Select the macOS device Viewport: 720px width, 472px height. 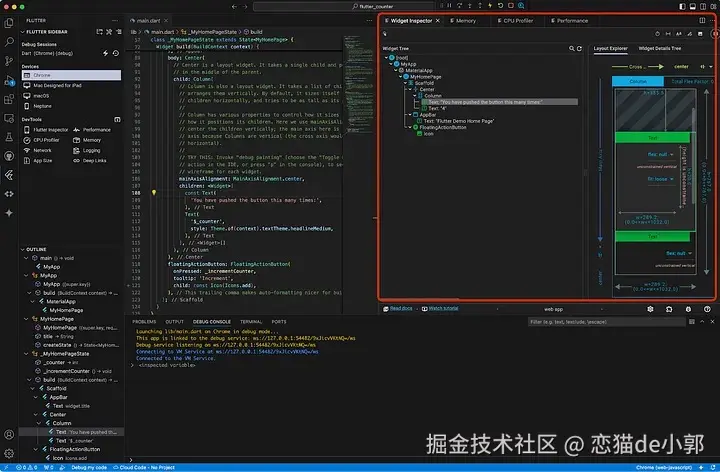(x=71, y=96)
